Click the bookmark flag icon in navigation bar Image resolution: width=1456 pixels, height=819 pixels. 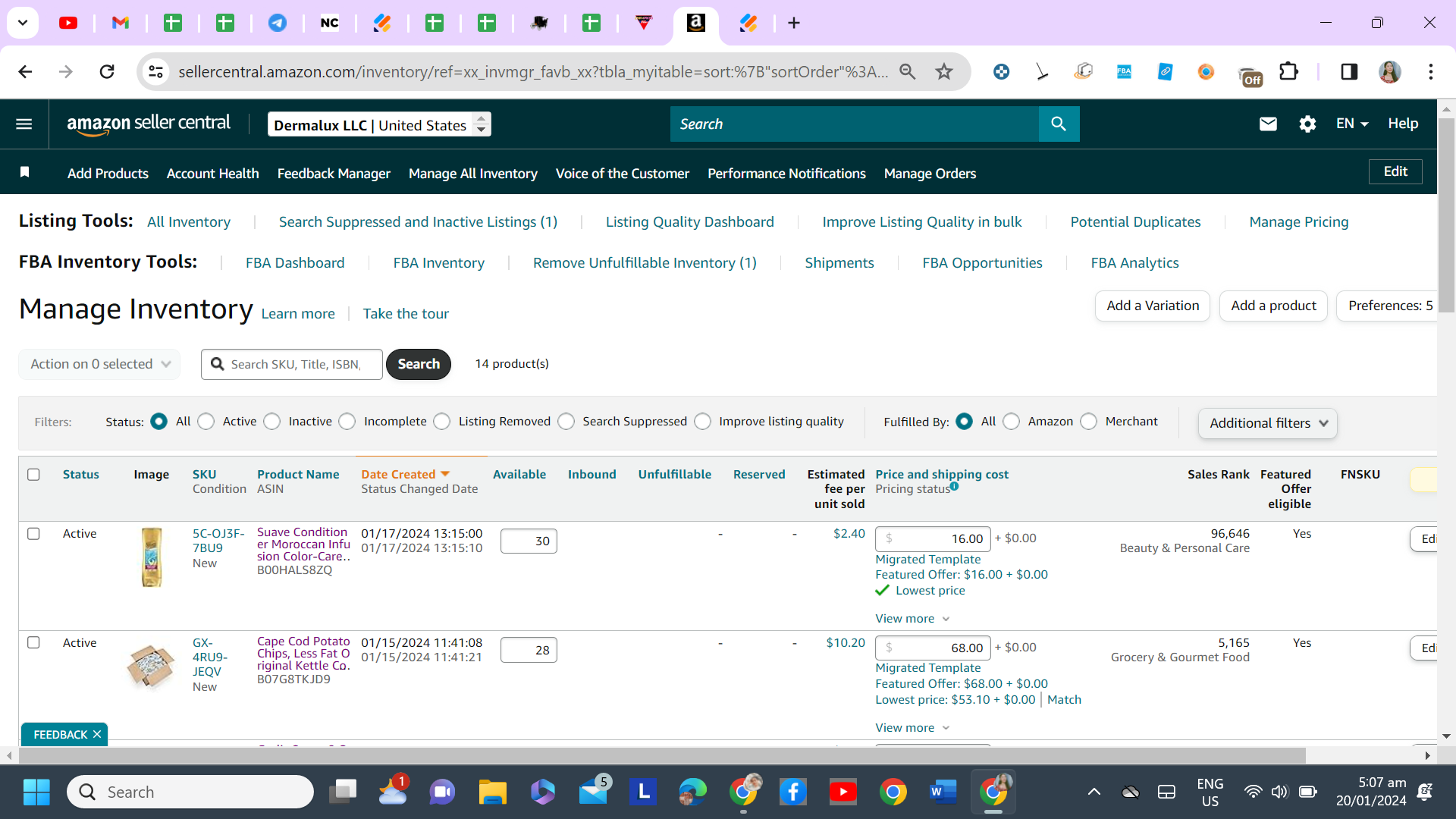click(24, 172)
